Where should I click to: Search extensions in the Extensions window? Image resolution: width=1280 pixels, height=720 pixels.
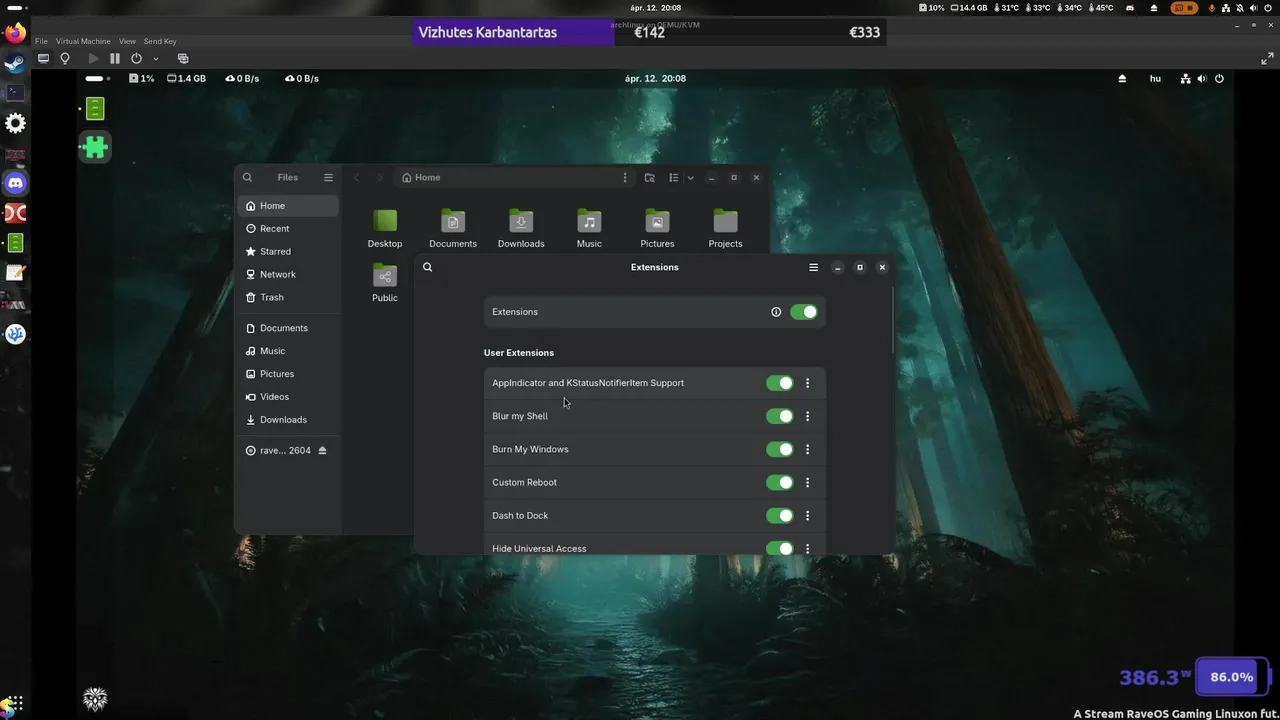pyautogui.click(x=428, y=267)
